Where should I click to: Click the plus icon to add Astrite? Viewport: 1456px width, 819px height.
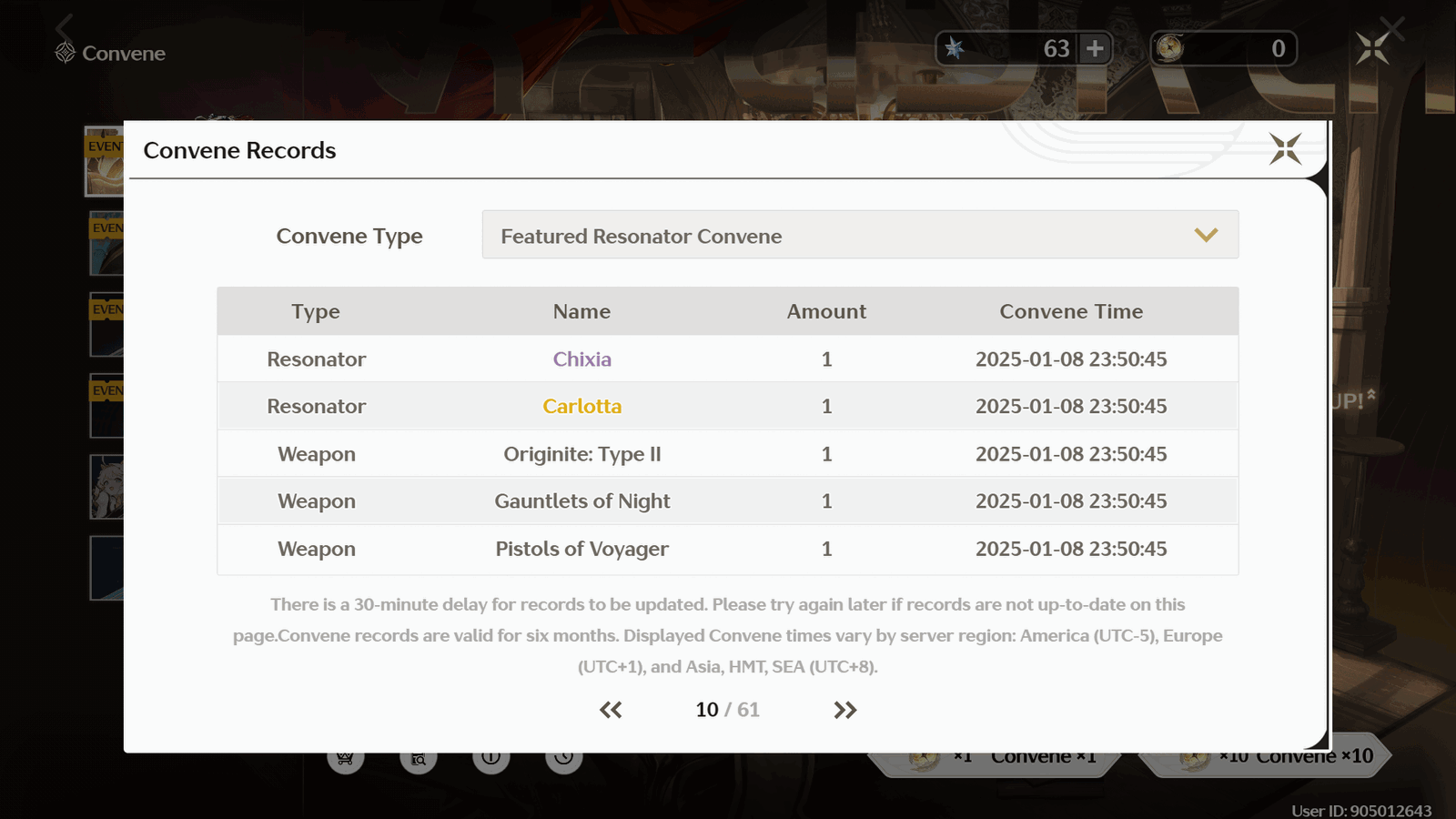[x=1095, y=48]
